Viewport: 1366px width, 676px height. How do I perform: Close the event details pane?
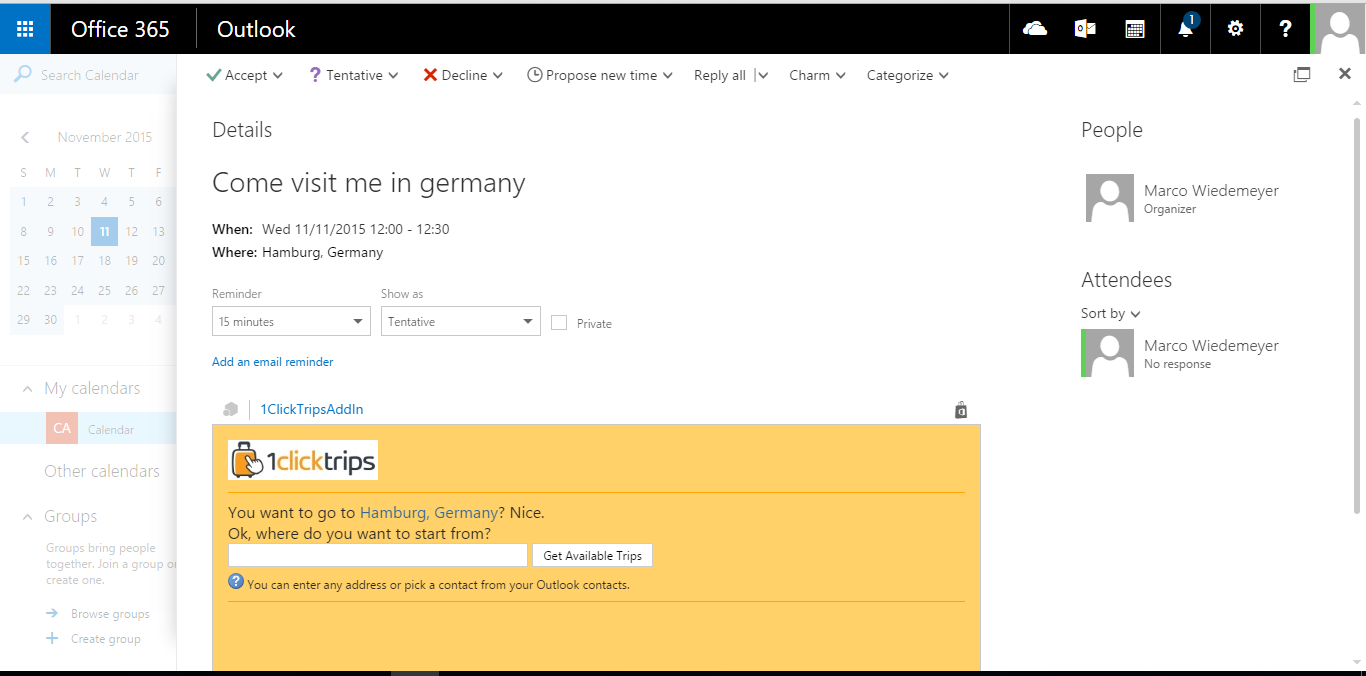pos(1345,74)
